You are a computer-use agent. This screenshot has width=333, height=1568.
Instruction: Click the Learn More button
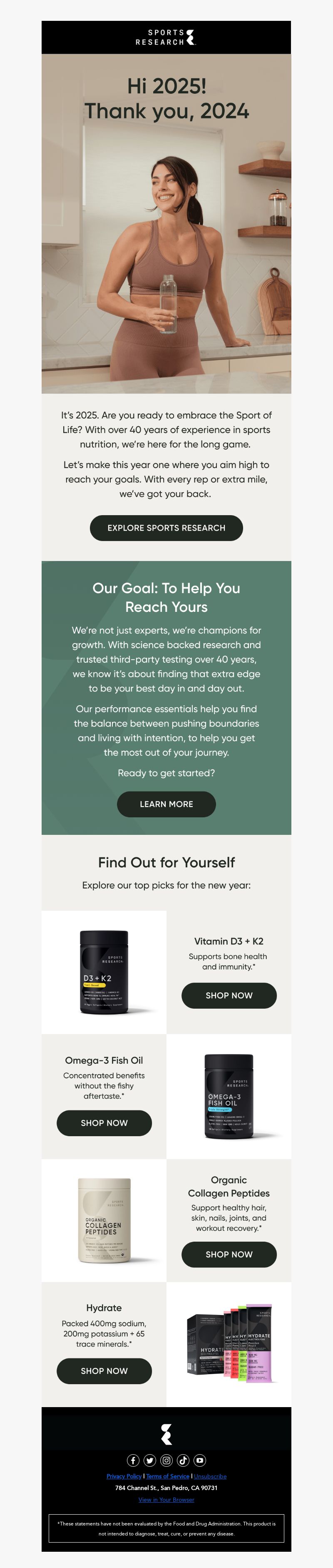pyautogui.click(x=166, y=804)
